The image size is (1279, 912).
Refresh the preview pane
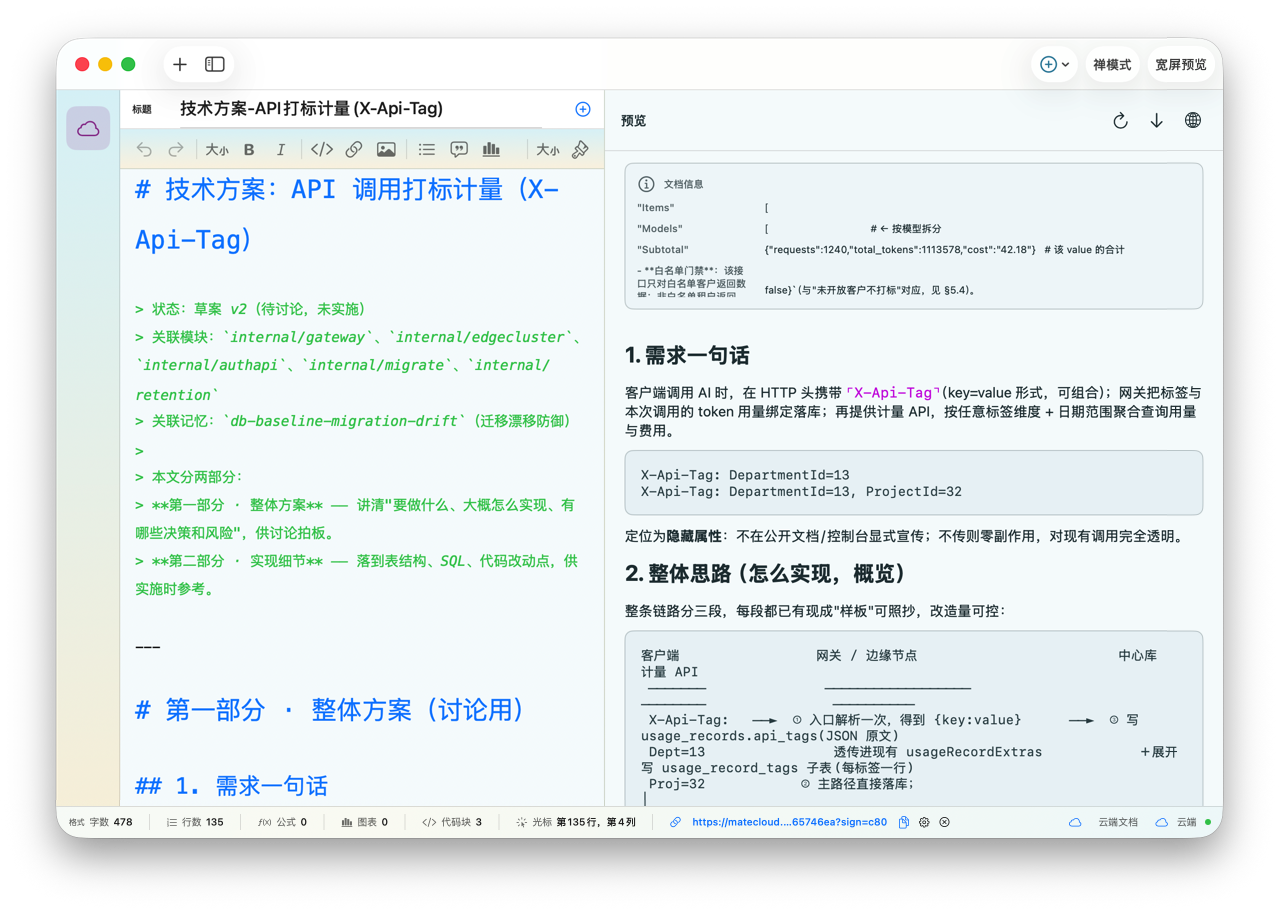click(x=1120, y=120)
